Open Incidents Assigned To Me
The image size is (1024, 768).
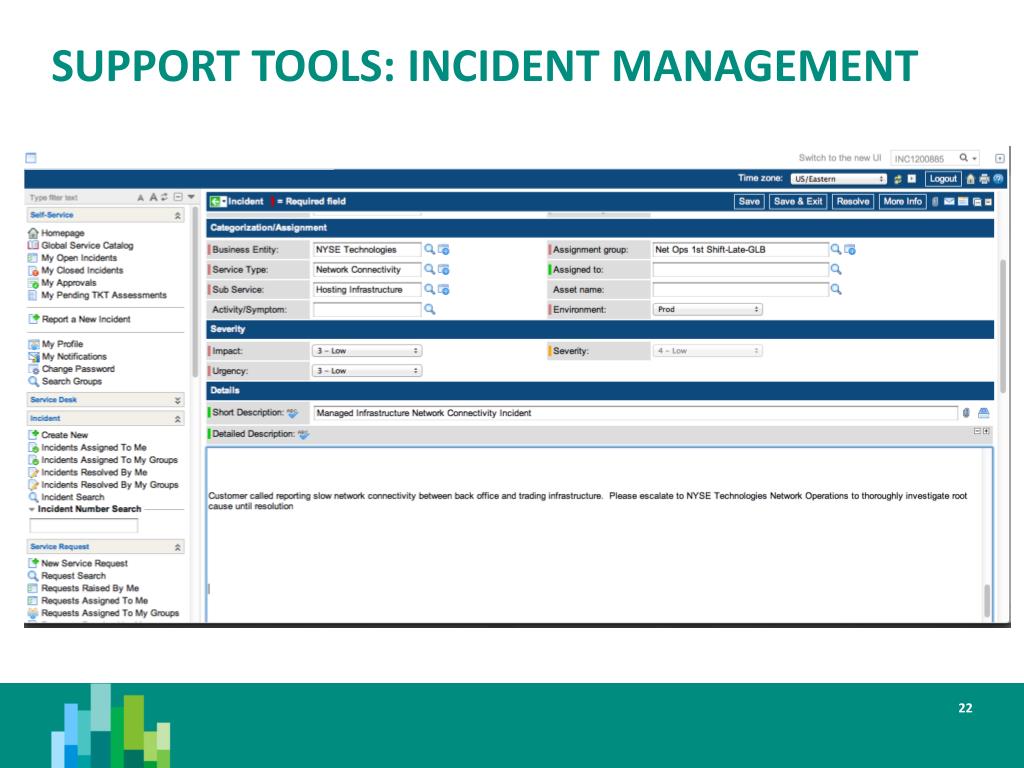[x=94, y=447]
